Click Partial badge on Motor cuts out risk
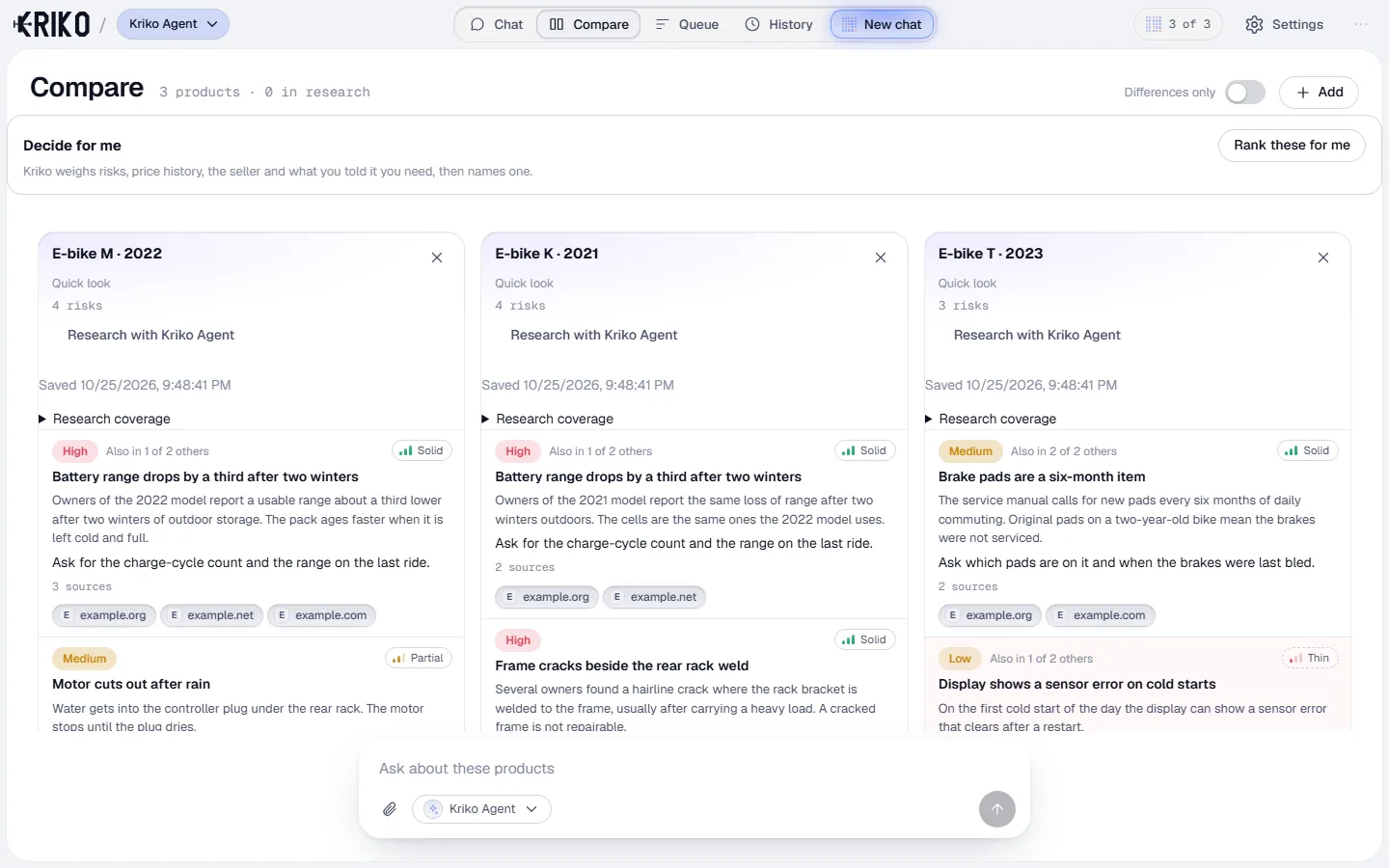 419,658
